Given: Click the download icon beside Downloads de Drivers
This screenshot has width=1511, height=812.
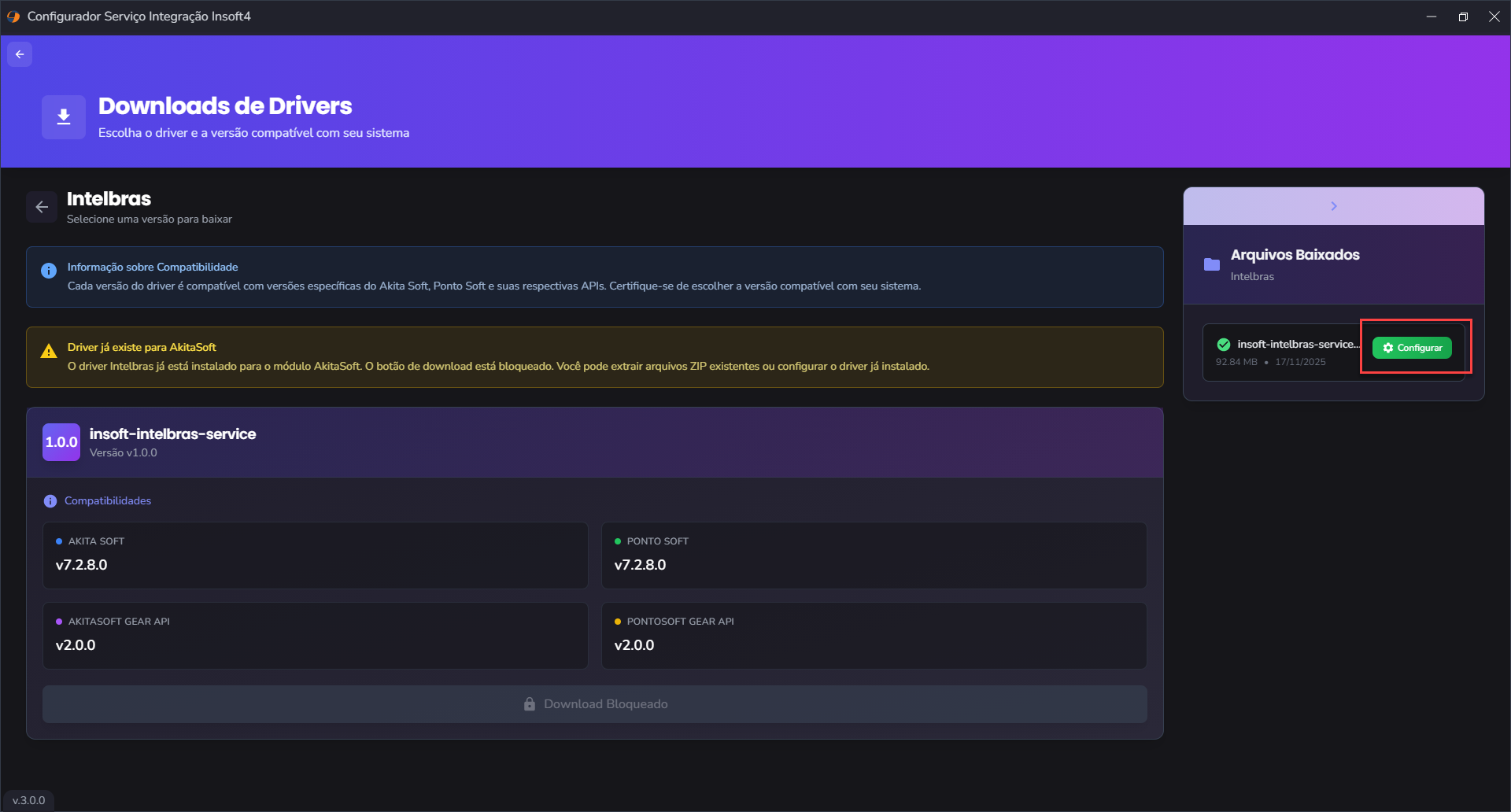Looking at the screenshot, I should pyautogui.click(x=64, y=117).
